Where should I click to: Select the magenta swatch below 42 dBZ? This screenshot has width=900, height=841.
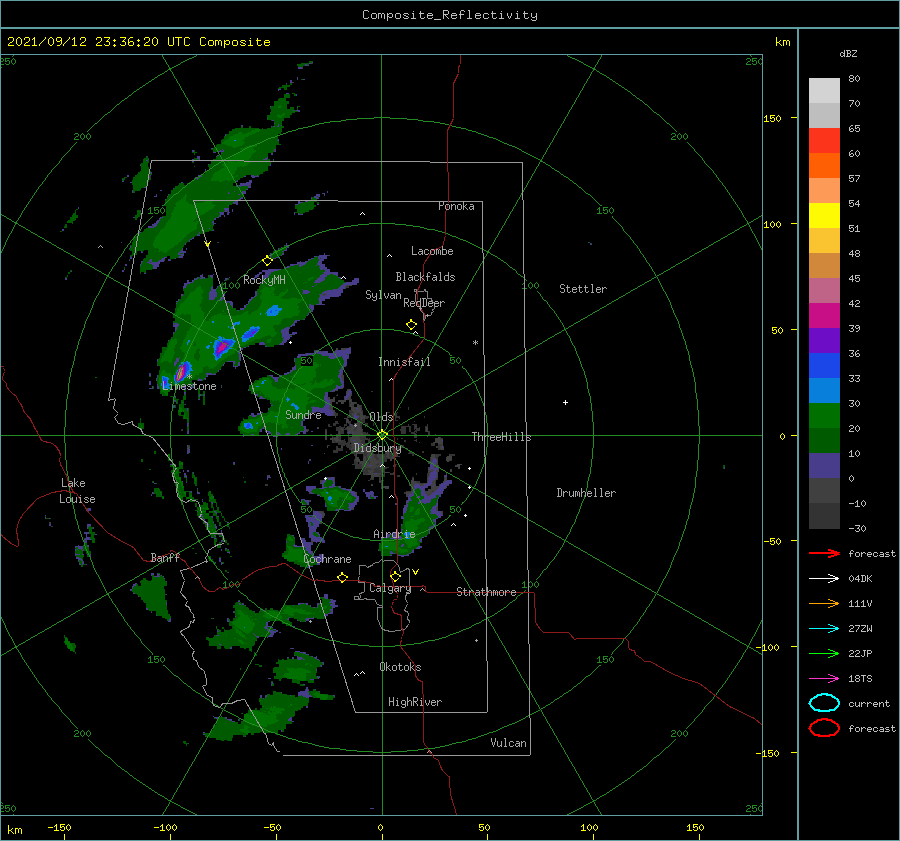pyautogui.click(x=824, y=315)
